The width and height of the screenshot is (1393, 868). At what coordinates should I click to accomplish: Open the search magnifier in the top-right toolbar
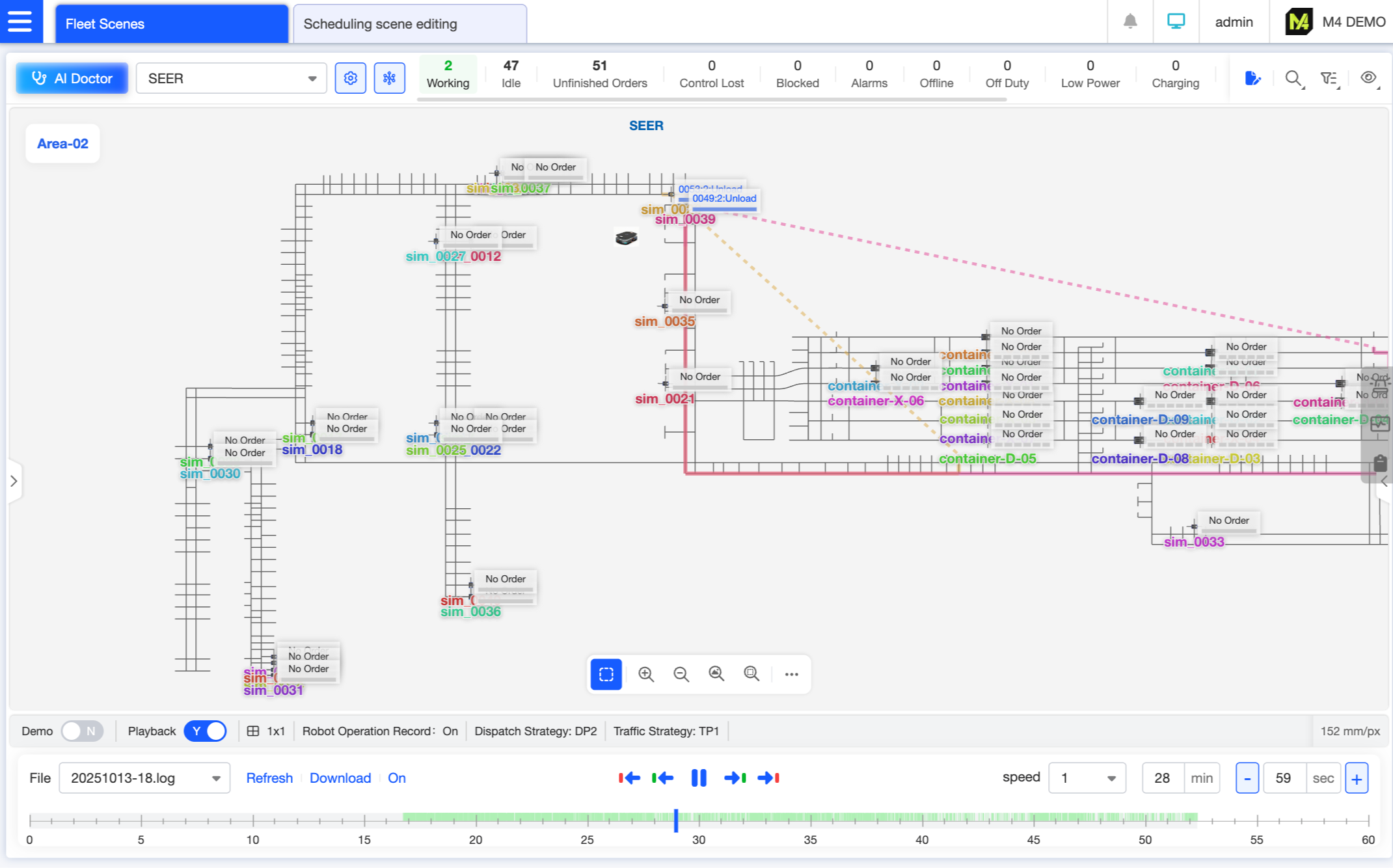tap(1293, 78)
